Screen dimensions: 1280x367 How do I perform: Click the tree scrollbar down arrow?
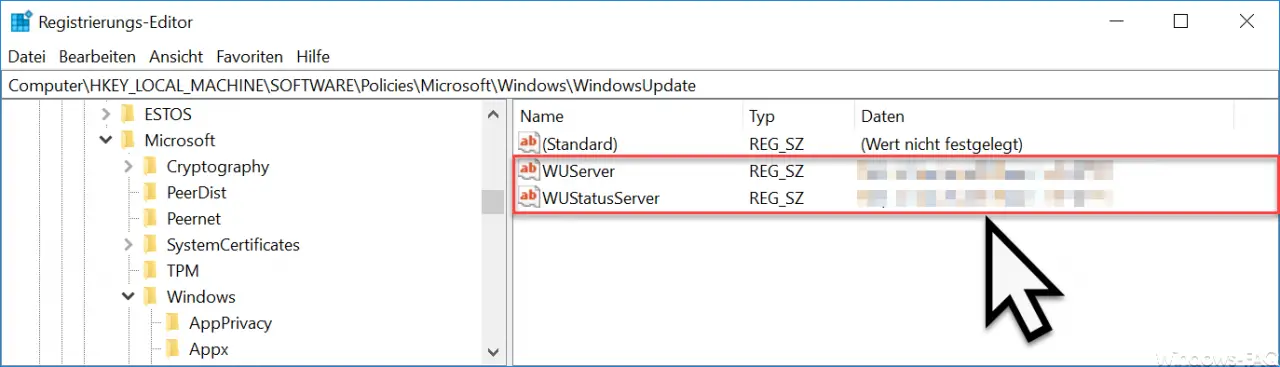pos(493,351)
